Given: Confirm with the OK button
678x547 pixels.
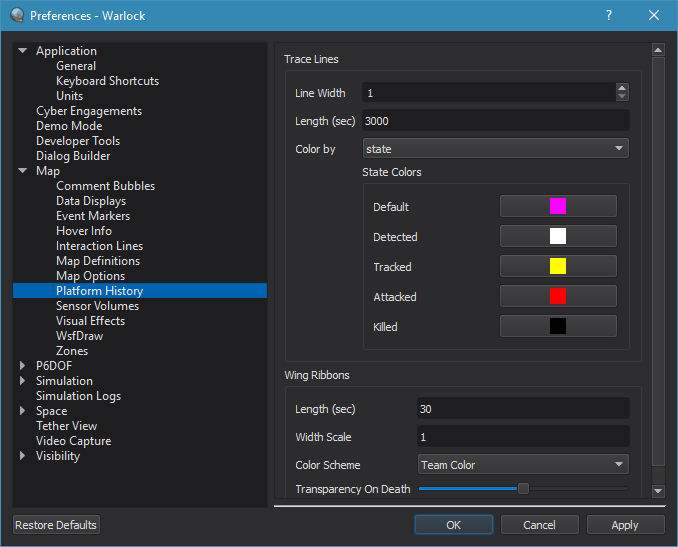Looking at the screenshot, I should click(454, 525).
